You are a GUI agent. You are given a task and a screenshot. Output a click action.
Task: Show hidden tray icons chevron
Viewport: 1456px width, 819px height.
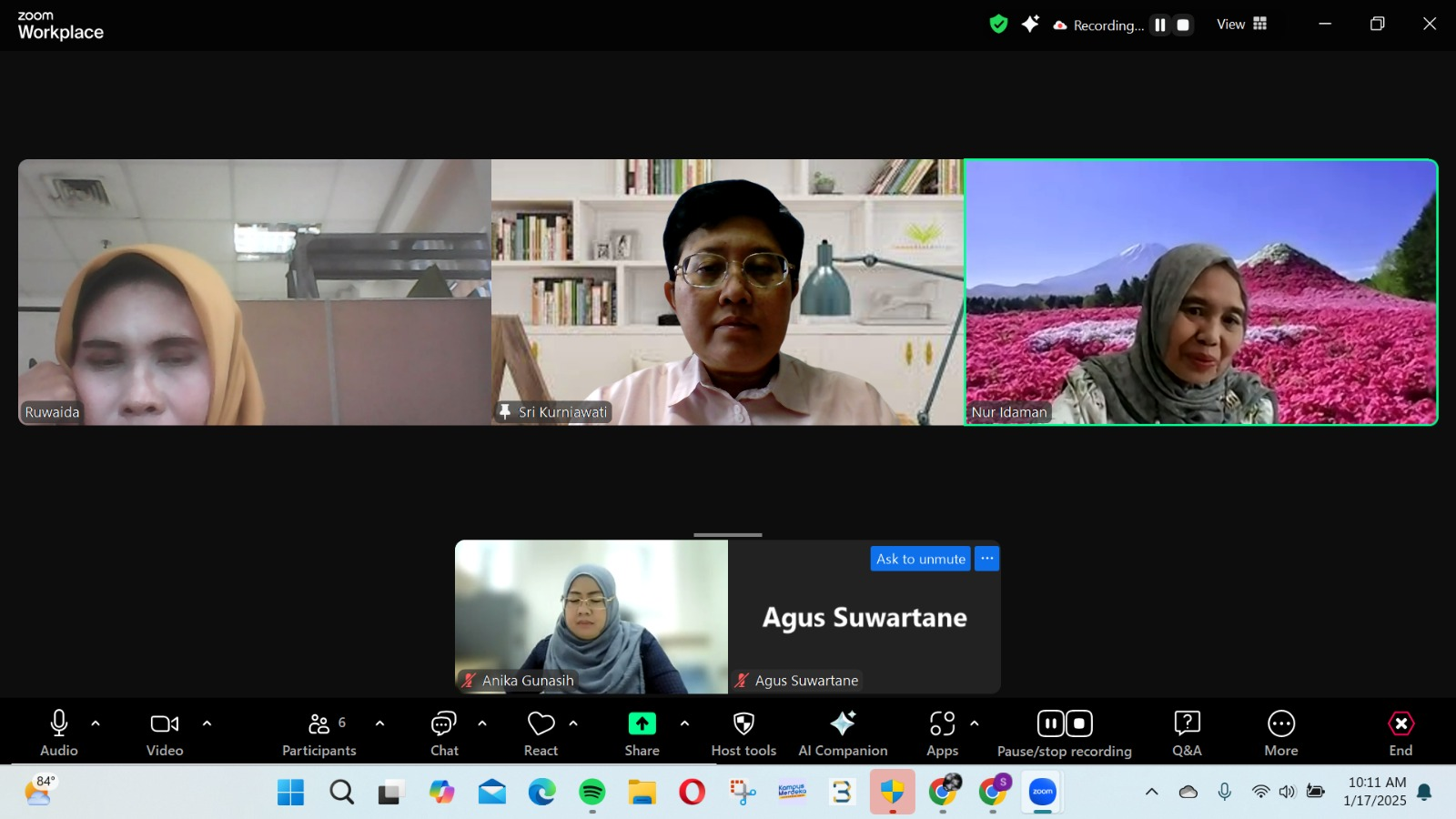coord(1151,792)
